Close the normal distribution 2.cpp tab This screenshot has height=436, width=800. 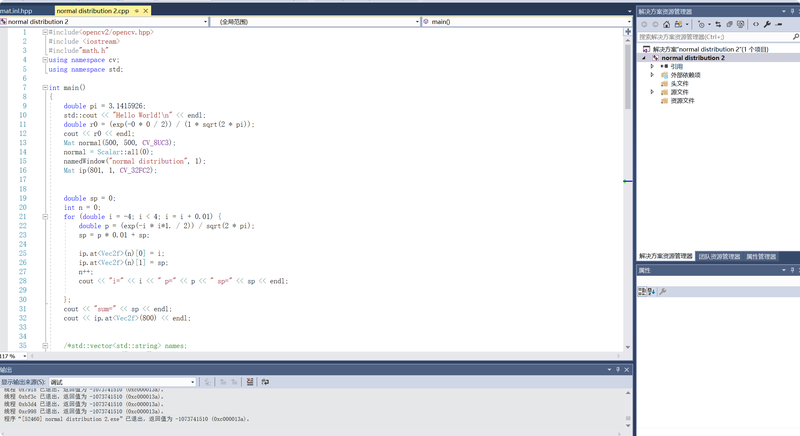tap(145, 11)
